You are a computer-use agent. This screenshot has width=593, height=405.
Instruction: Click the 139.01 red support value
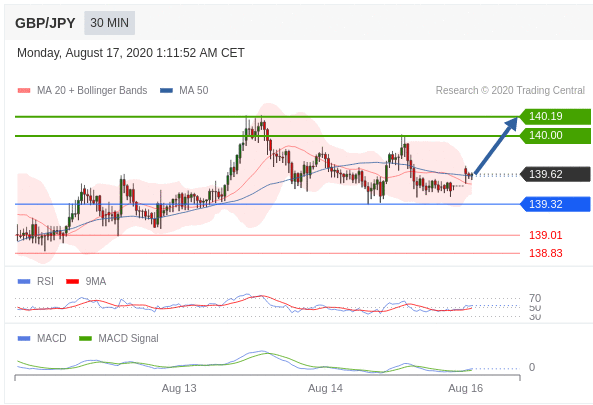545,235
